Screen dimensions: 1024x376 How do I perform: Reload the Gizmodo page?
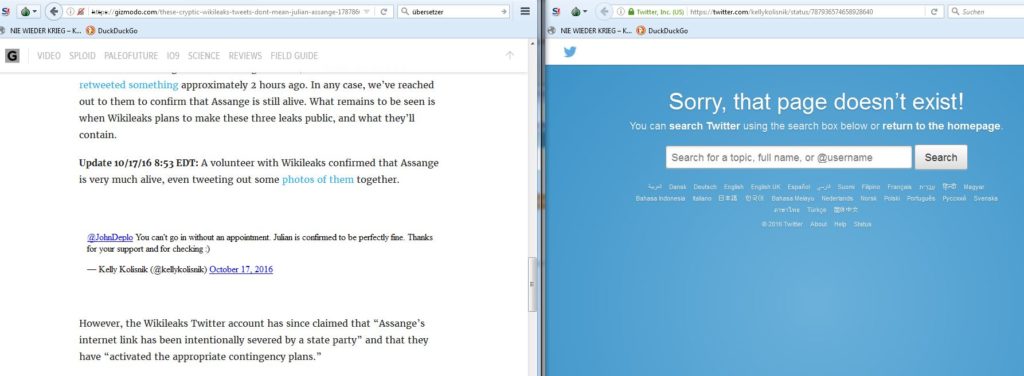tap(384, 11)
